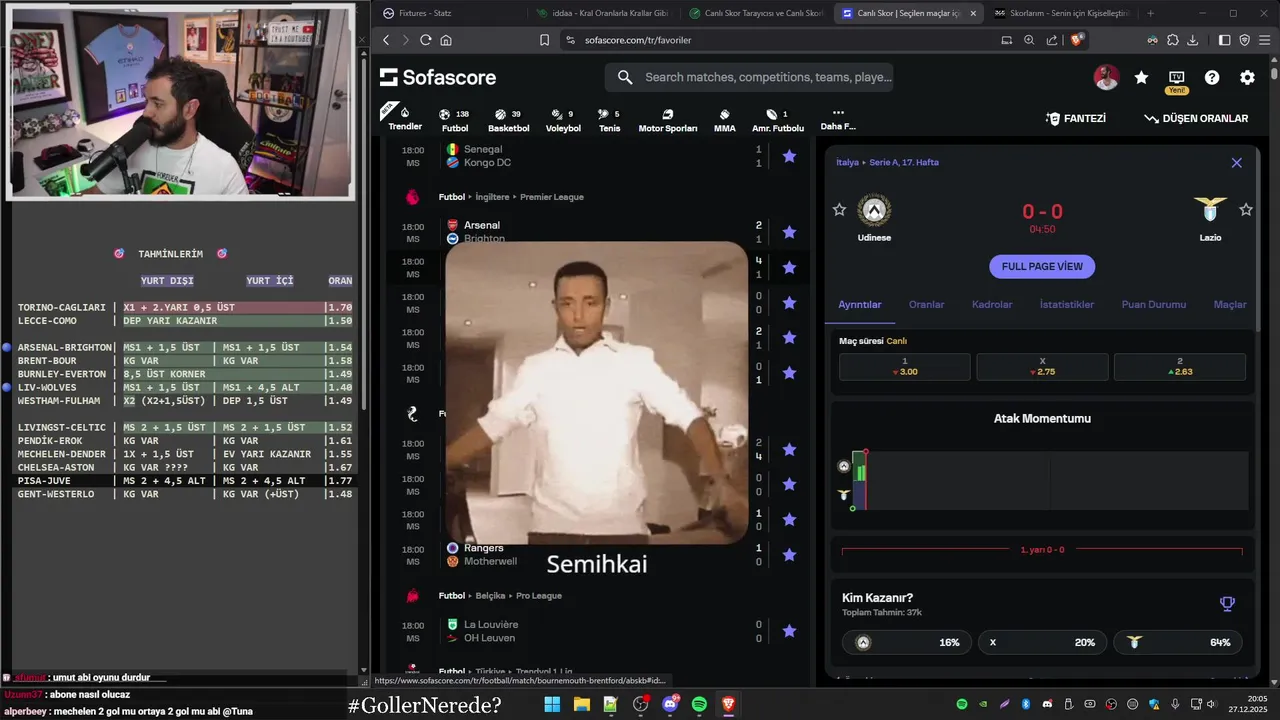The width and height of the screenshot is (1280, 720).
Task: Open the Motor Sporları category
Action: click(x=667, y=121)
